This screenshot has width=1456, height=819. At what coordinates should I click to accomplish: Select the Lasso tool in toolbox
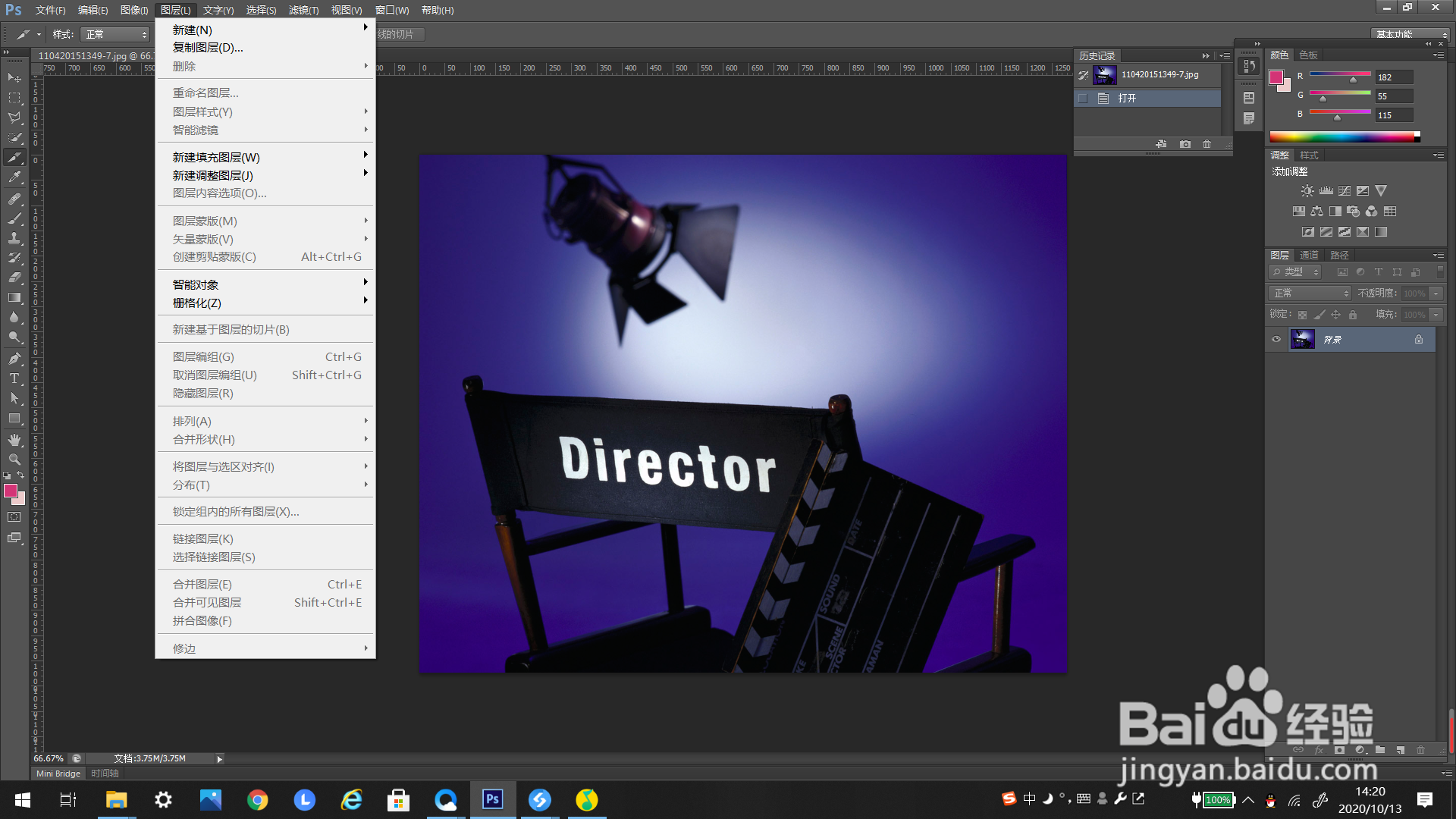tap(14, 118)
